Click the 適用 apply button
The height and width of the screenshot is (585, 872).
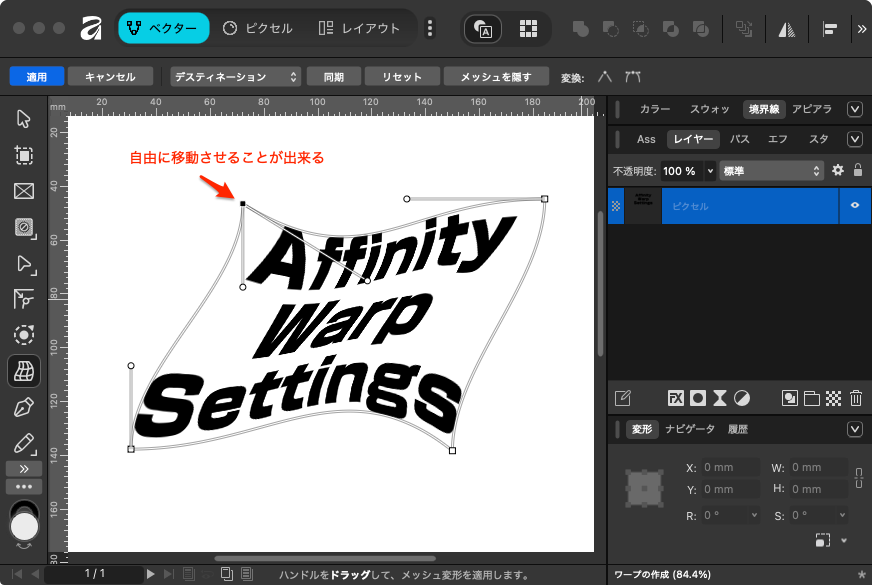click(x=37, y=76)
